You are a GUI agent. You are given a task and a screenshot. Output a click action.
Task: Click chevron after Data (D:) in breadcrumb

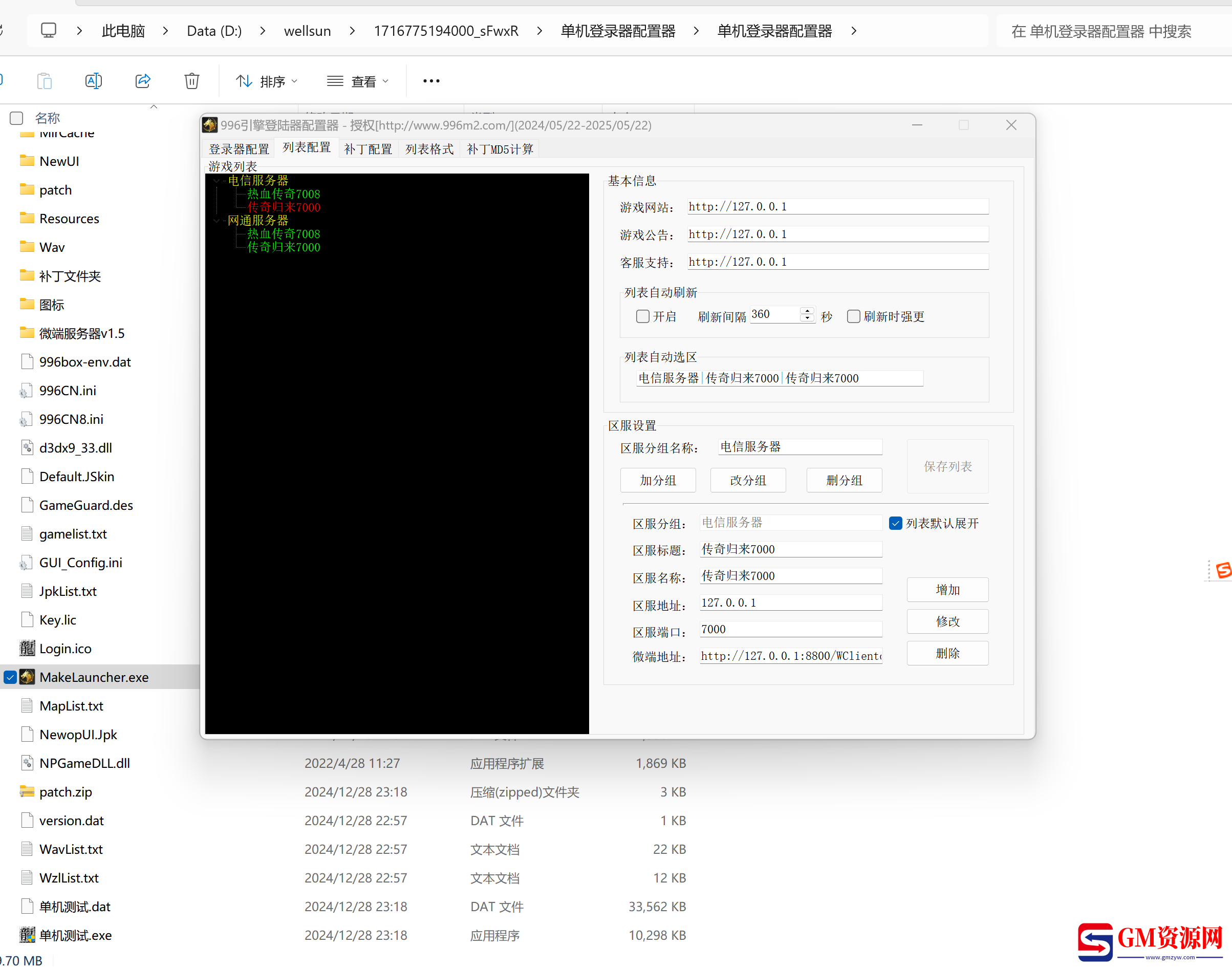(263, 31)
